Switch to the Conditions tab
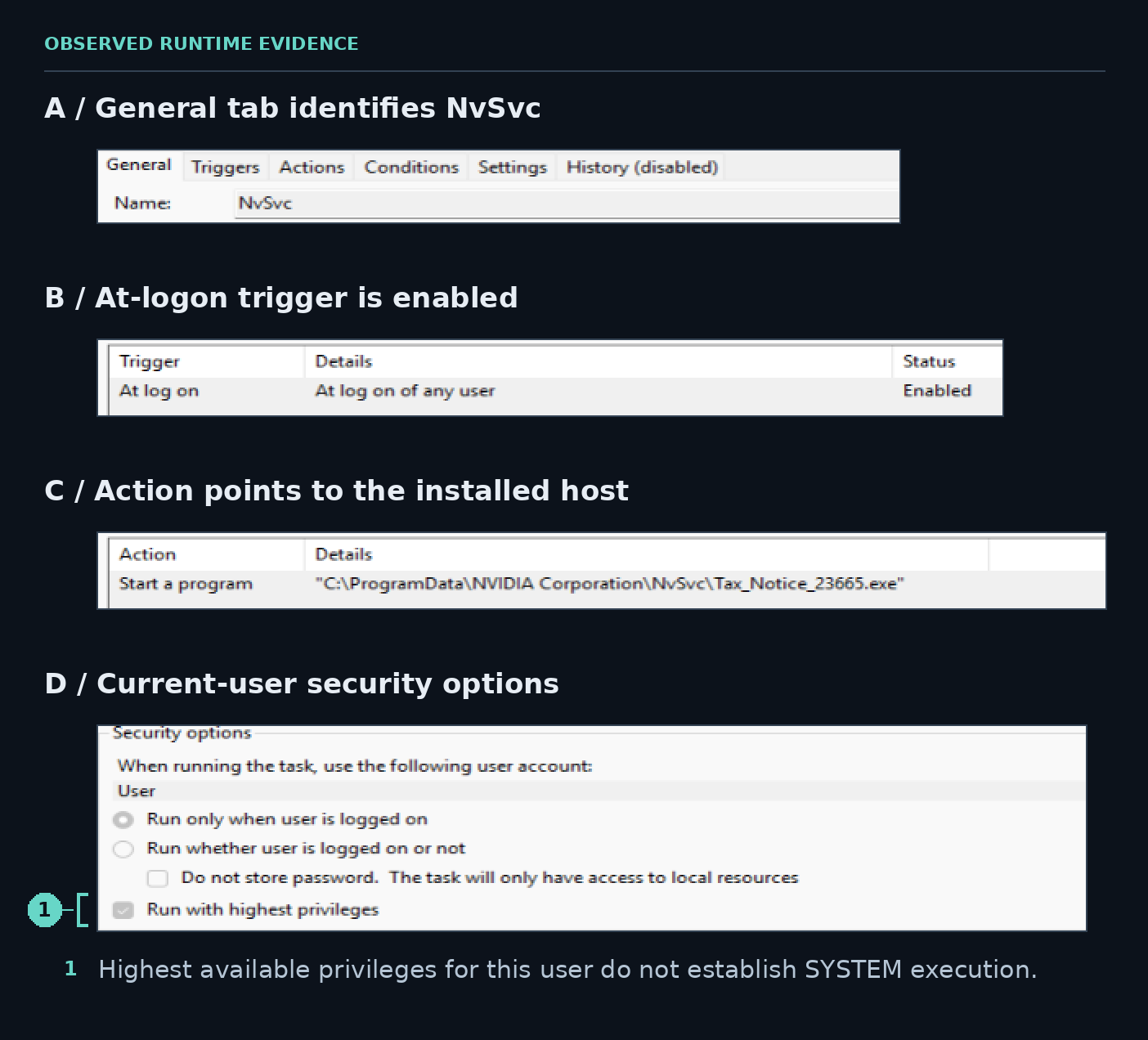This screenshot has width=1148, height=1040. click(411, 167)
